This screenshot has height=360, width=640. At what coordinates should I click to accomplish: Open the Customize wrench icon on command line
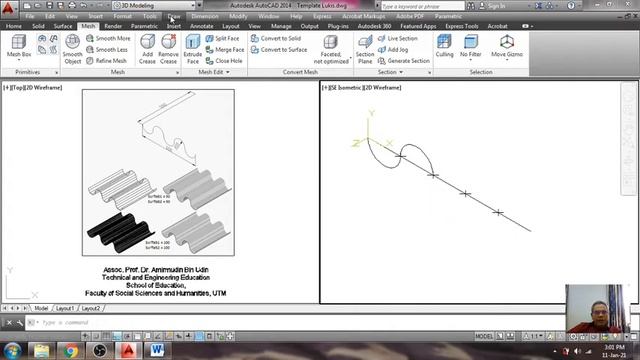pos(20,323)
